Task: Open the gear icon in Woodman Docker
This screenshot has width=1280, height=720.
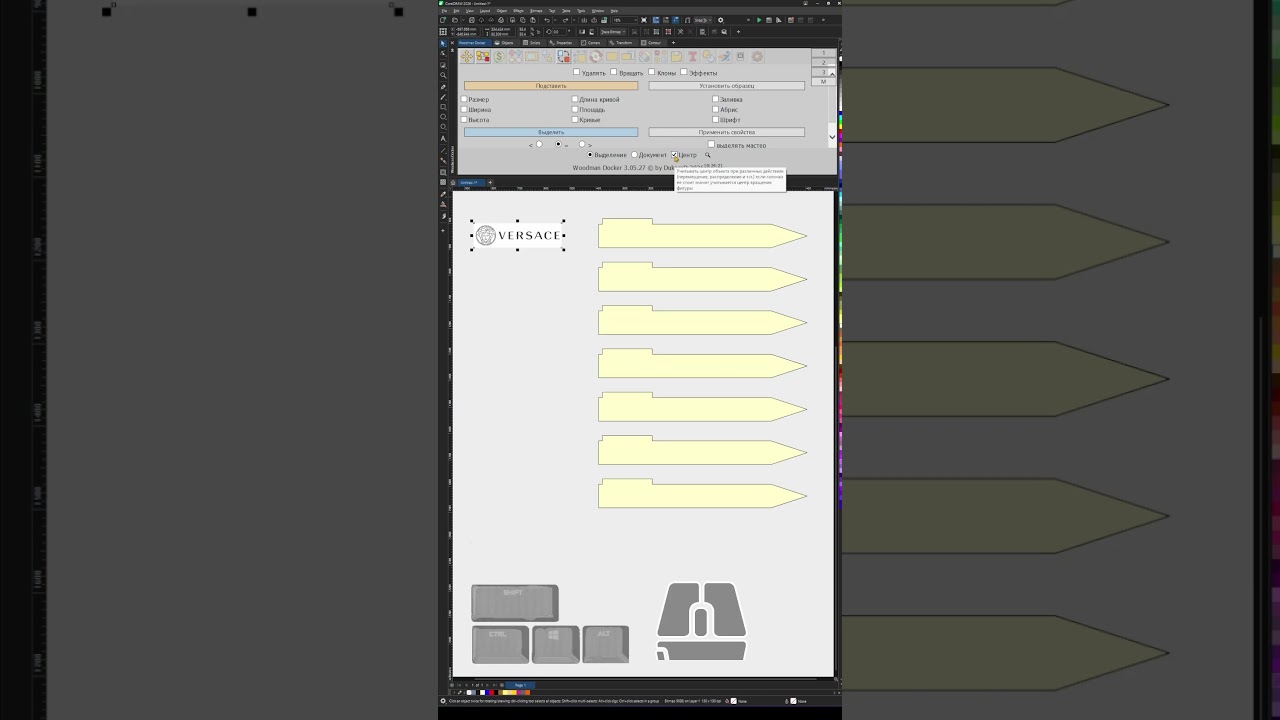Action: point(757,56)
